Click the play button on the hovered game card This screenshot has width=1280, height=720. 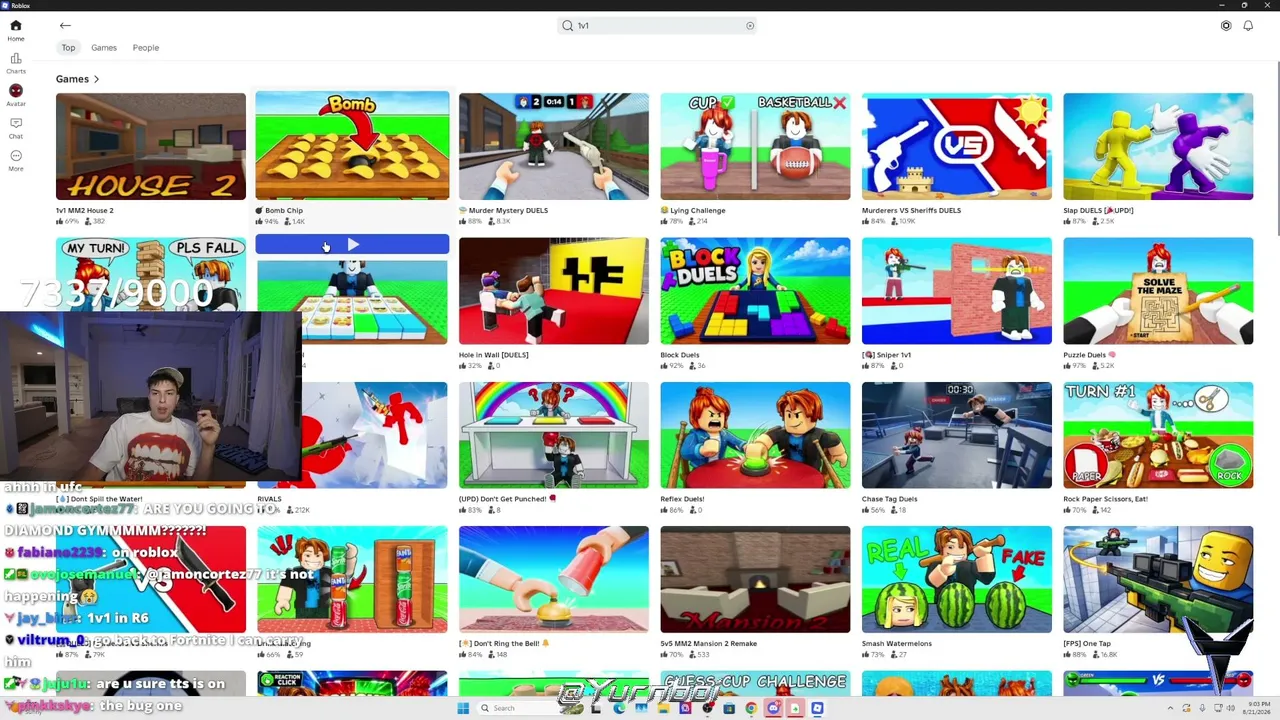pyautogui.click(x=352, y=245)
